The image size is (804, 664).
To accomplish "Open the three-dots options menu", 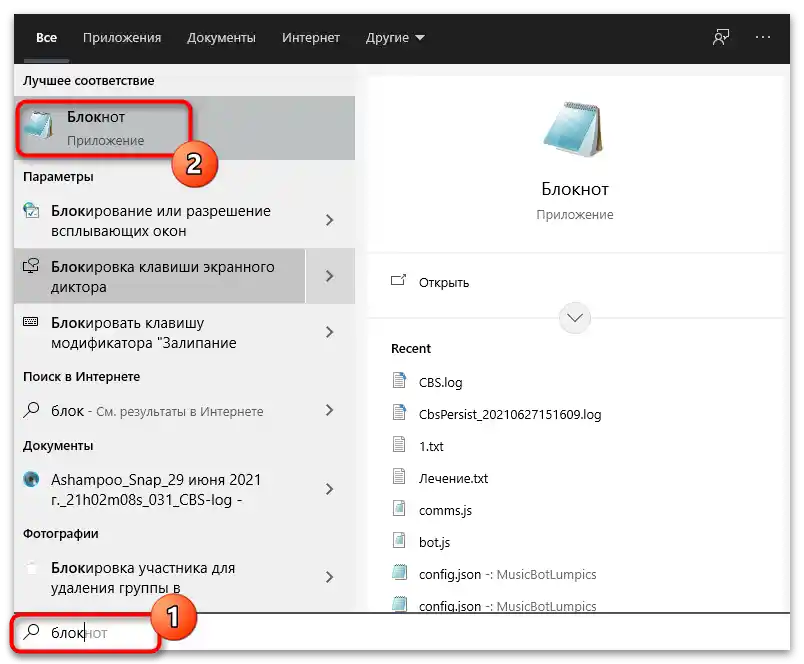I will [x=763, y=37].
